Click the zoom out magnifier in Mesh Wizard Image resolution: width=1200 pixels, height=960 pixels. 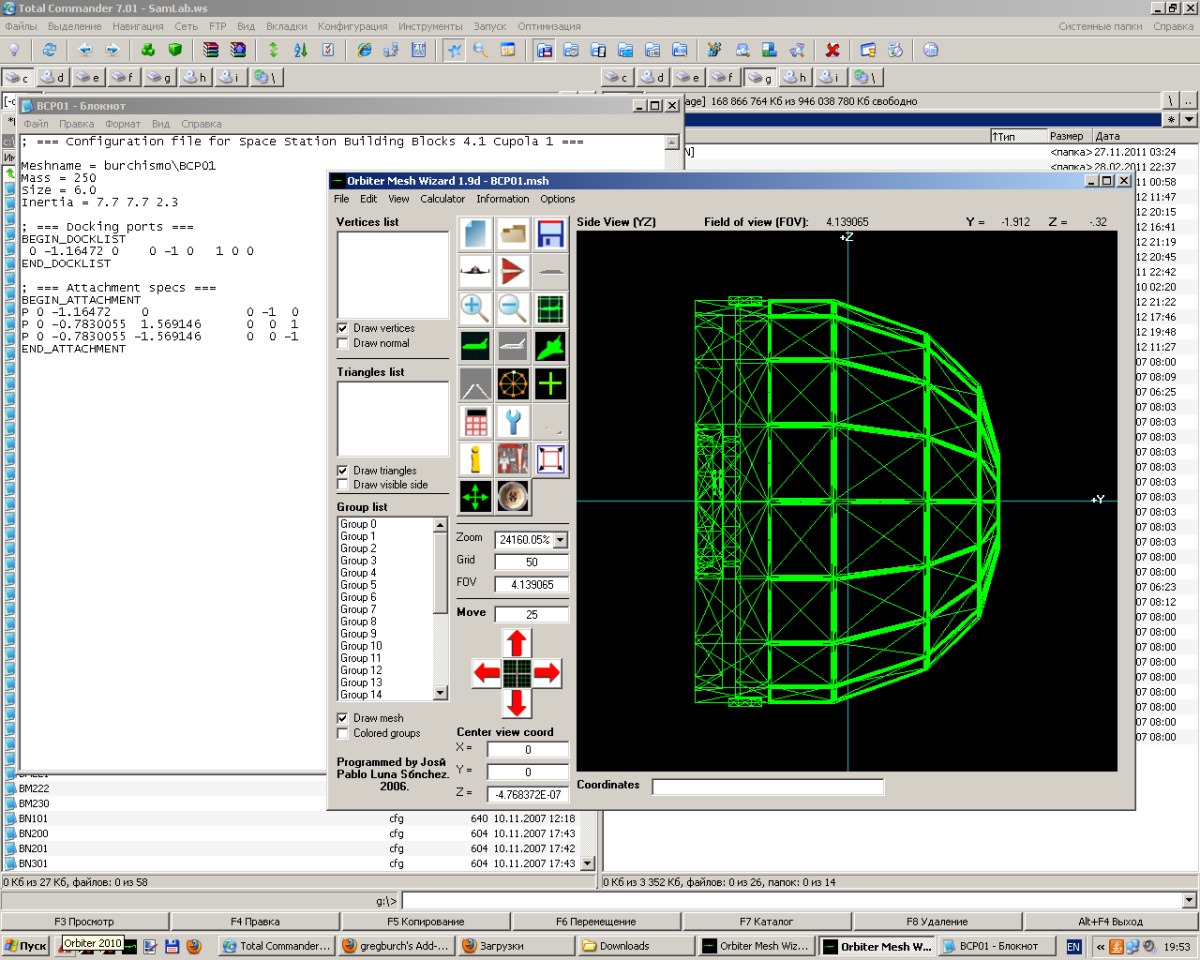click(513, 308)
